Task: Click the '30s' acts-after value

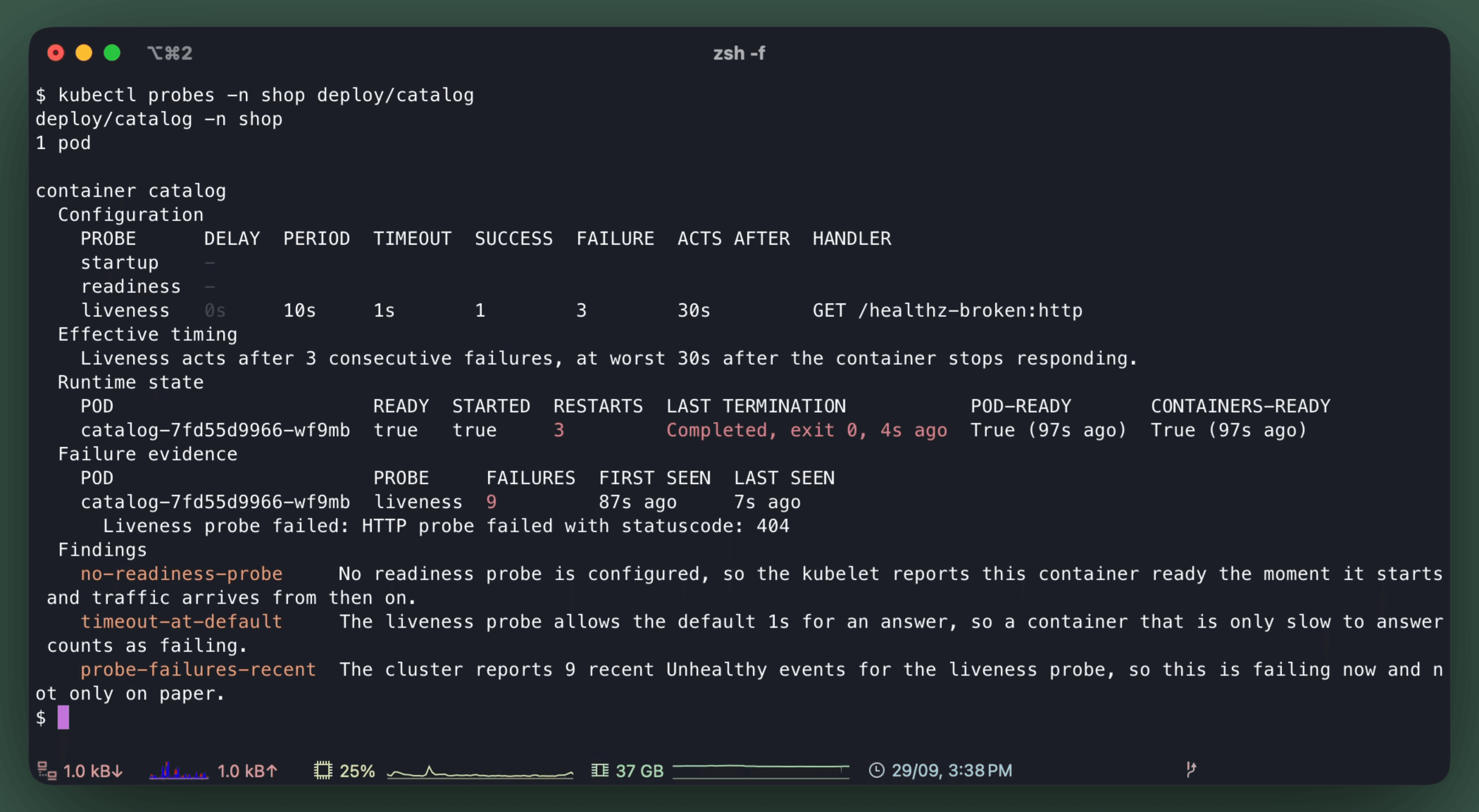Action: tap(694, 310)
